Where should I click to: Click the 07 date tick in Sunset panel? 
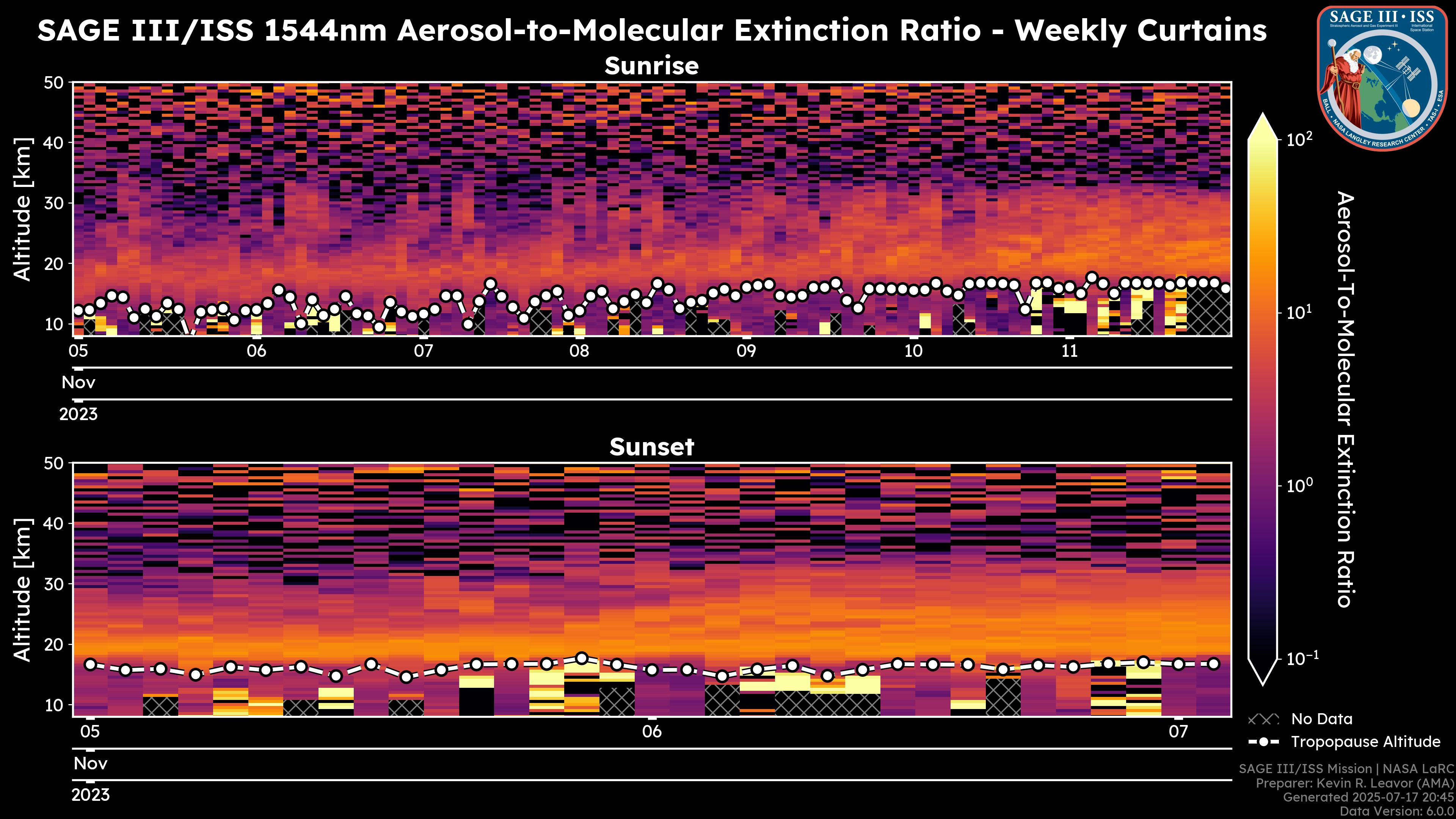[1178, 732]
